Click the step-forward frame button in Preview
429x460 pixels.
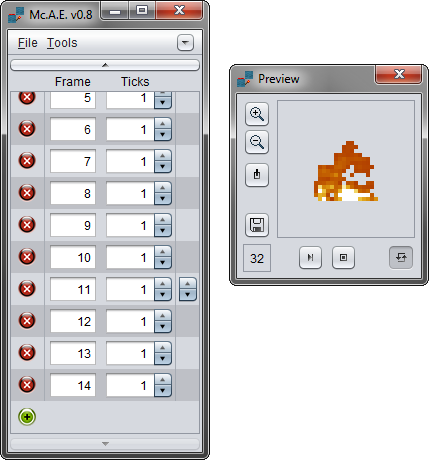tap(310, 257)
